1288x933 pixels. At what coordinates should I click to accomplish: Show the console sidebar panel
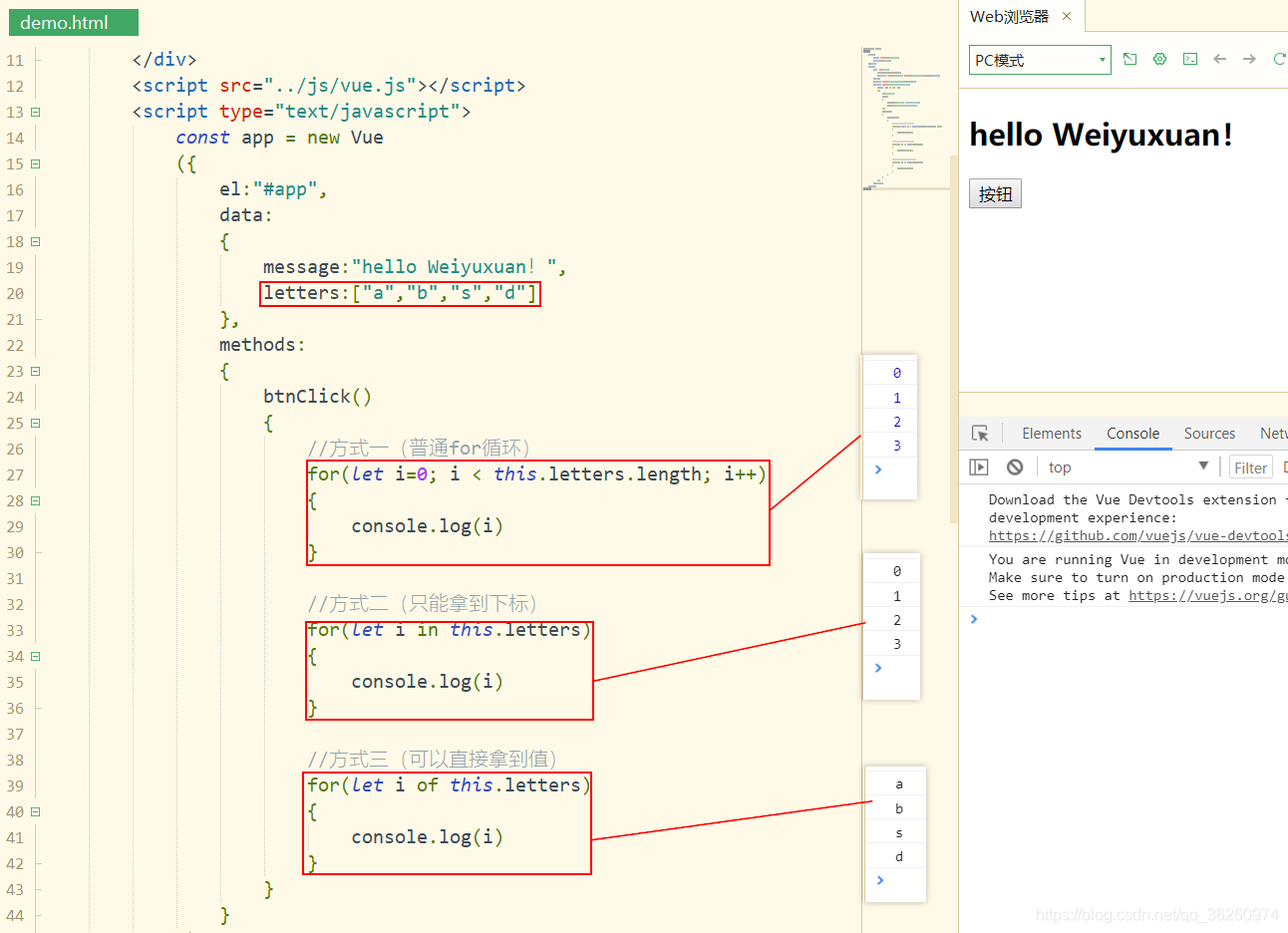coord(979,466)
